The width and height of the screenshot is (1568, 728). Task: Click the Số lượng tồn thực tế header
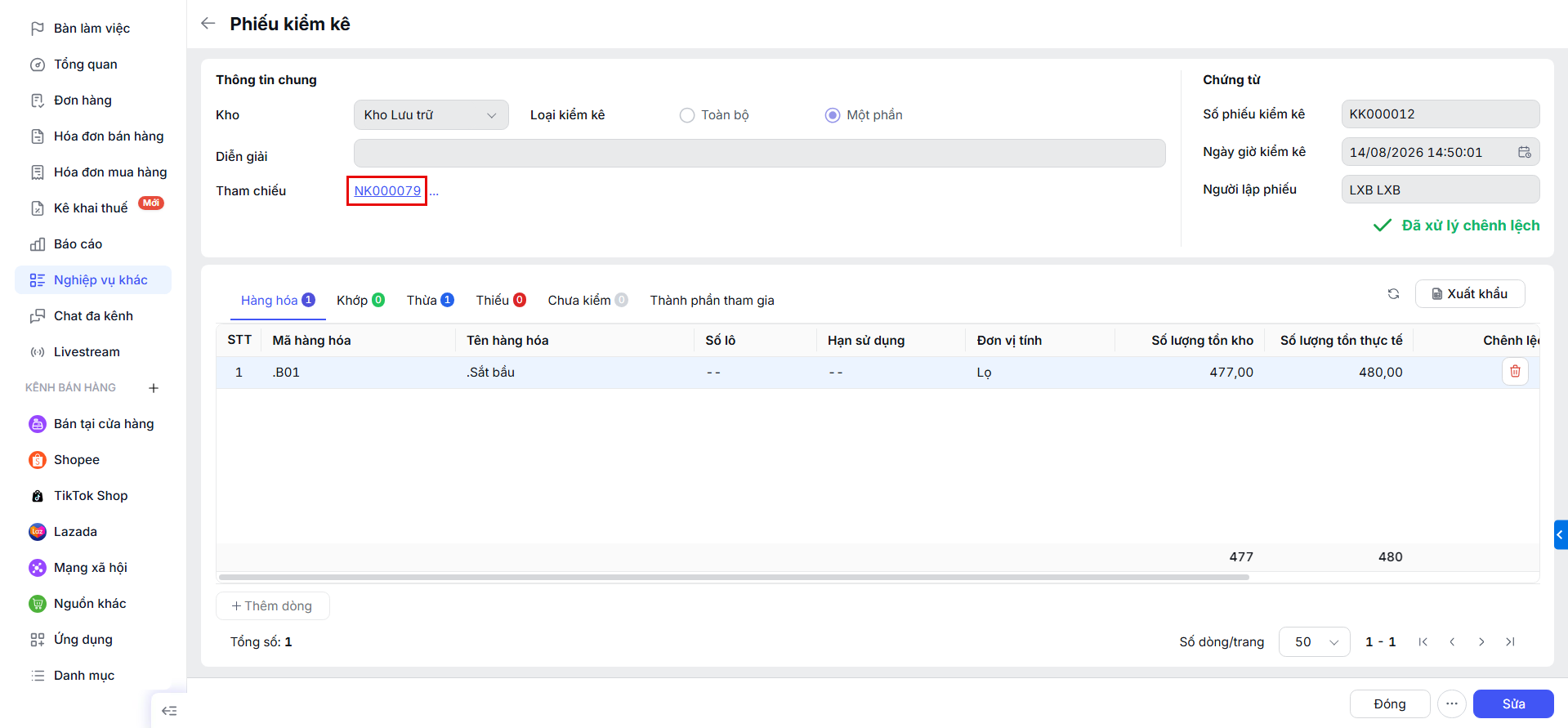[x=1341, y=341]
